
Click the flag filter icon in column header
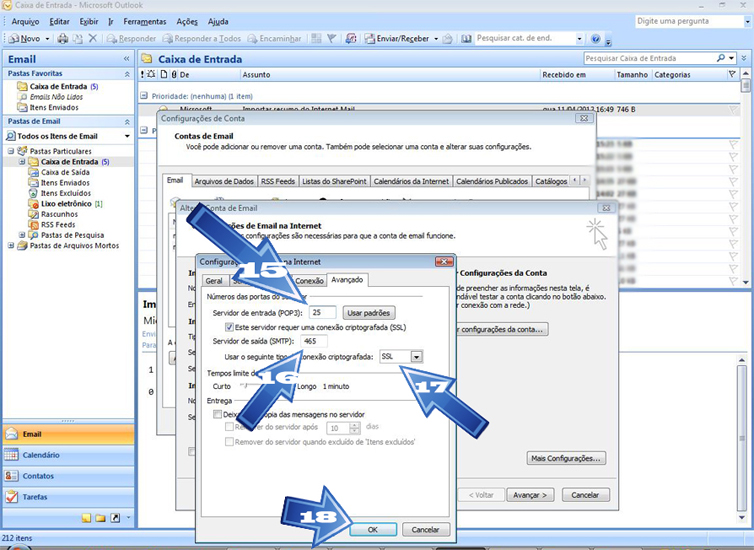732,75
